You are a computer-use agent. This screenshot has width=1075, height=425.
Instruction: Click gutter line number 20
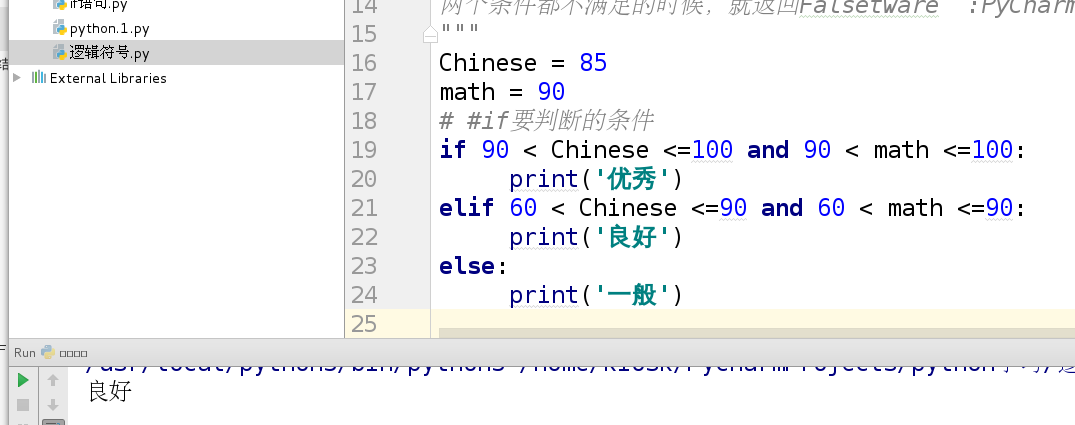(x=364, y=179)
